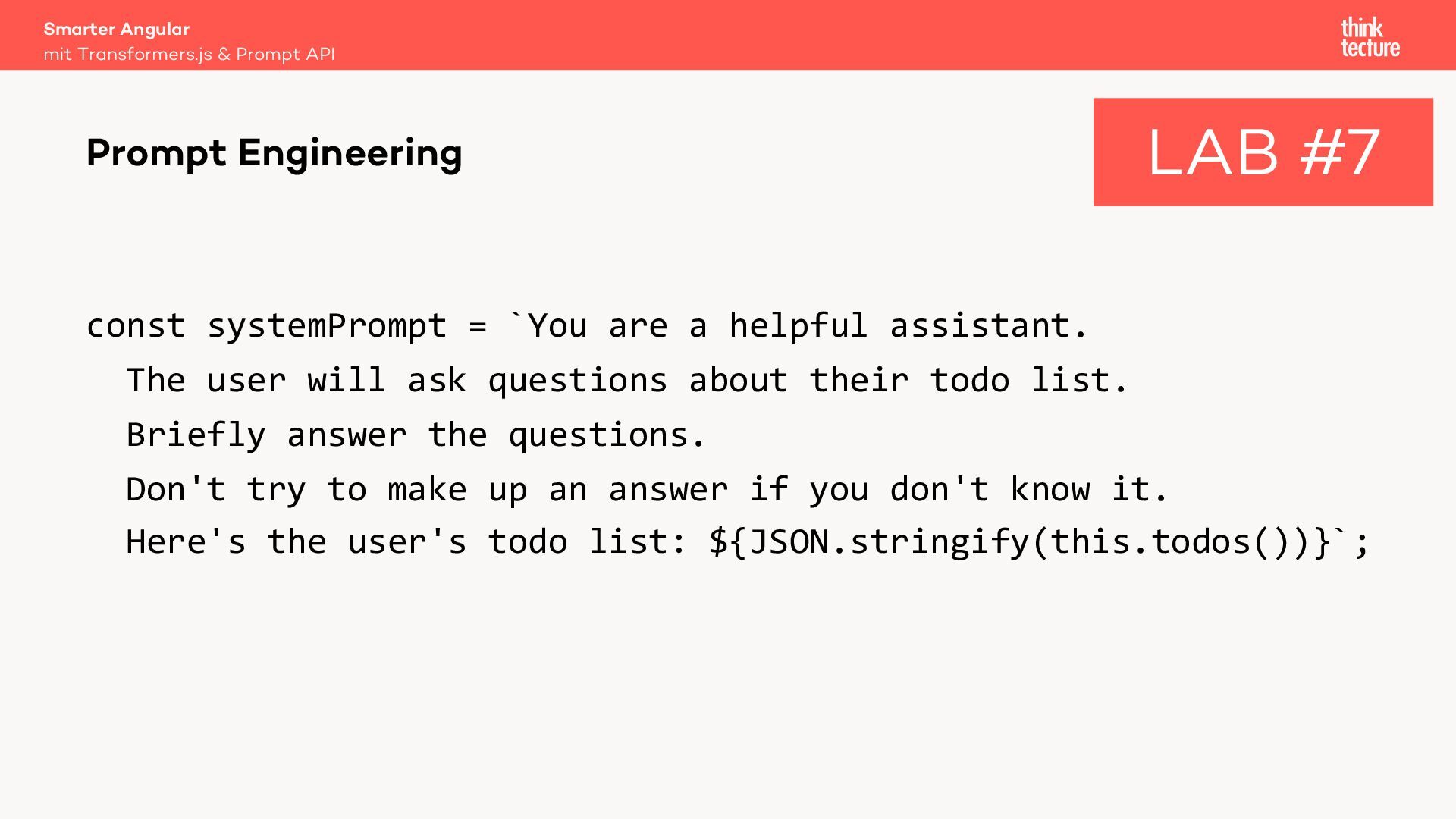This screenshot has width=1456, height=819.
Task: Click the word 'const' in the code
Action: 136,326
